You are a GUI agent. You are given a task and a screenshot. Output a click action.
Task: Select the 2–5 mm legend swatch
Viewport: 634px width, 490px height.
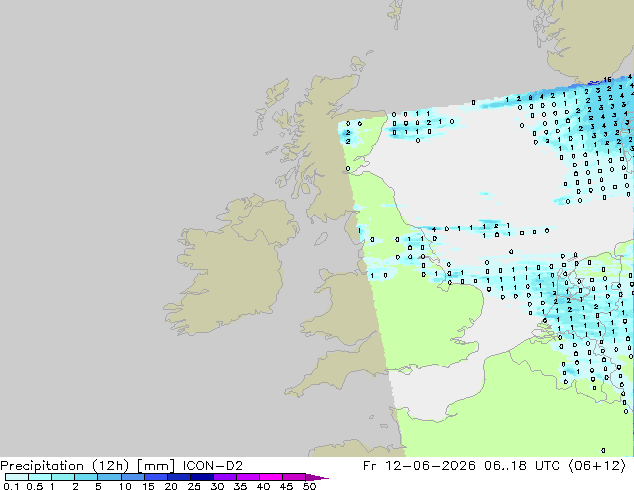pos(86,477)
